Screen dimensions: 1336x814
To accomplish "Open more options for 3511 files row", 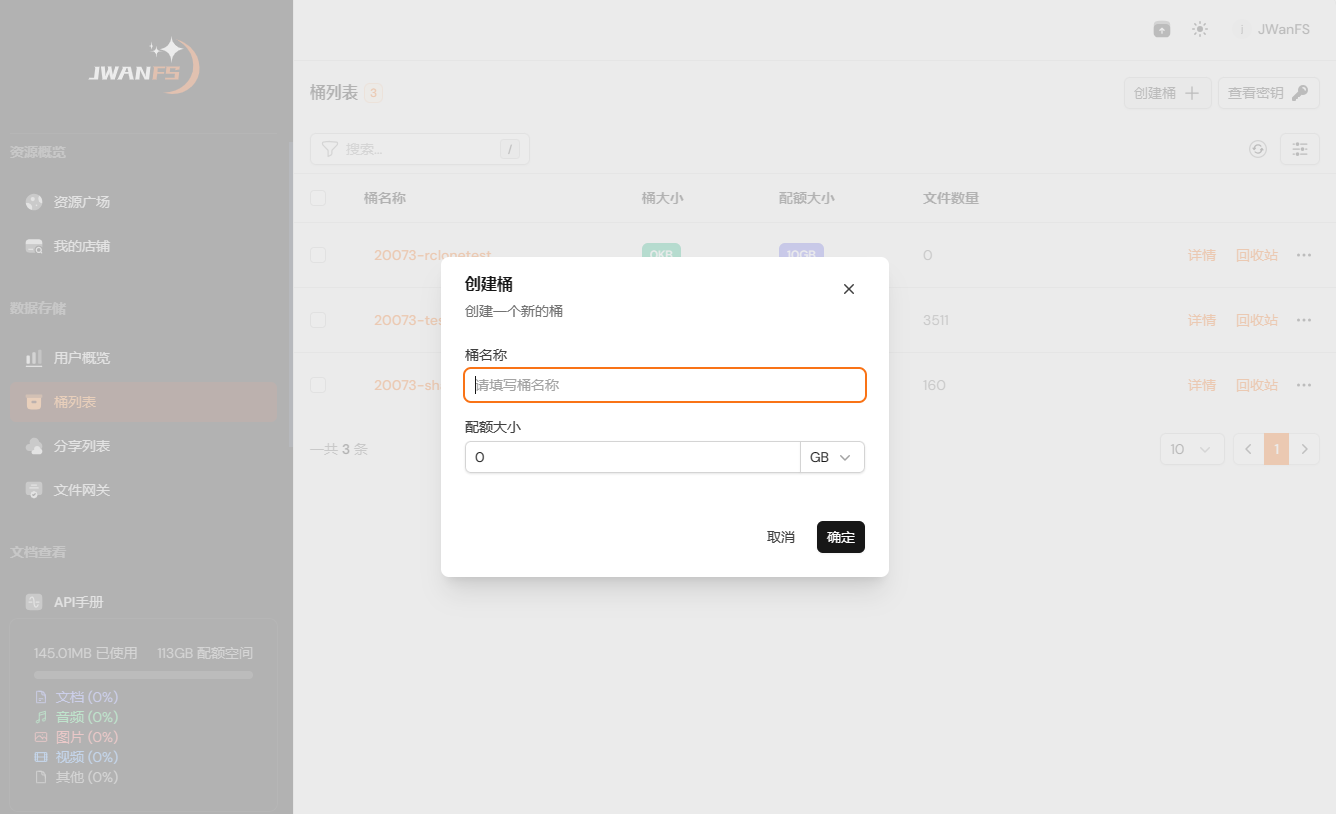I will (x=1304, y=320).
